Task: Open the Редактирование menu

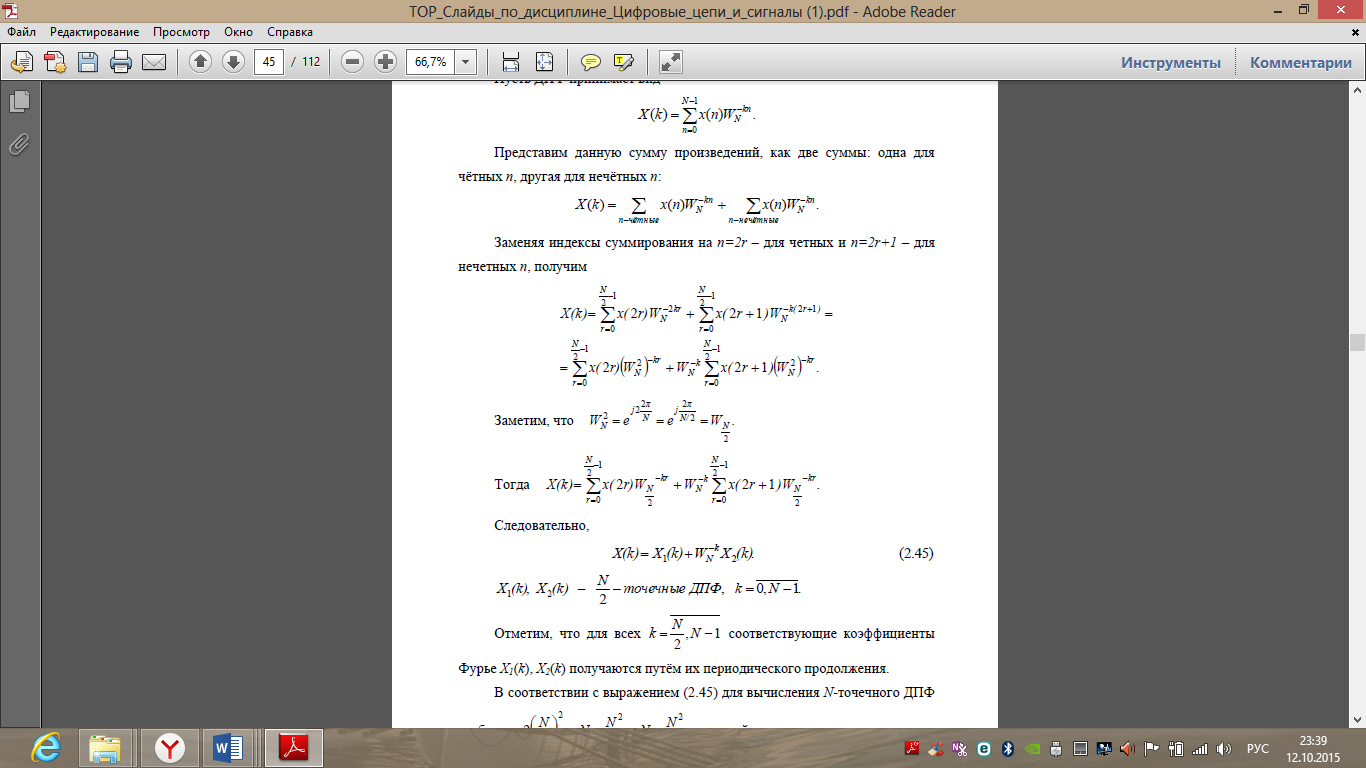Action: pos(96,32)
